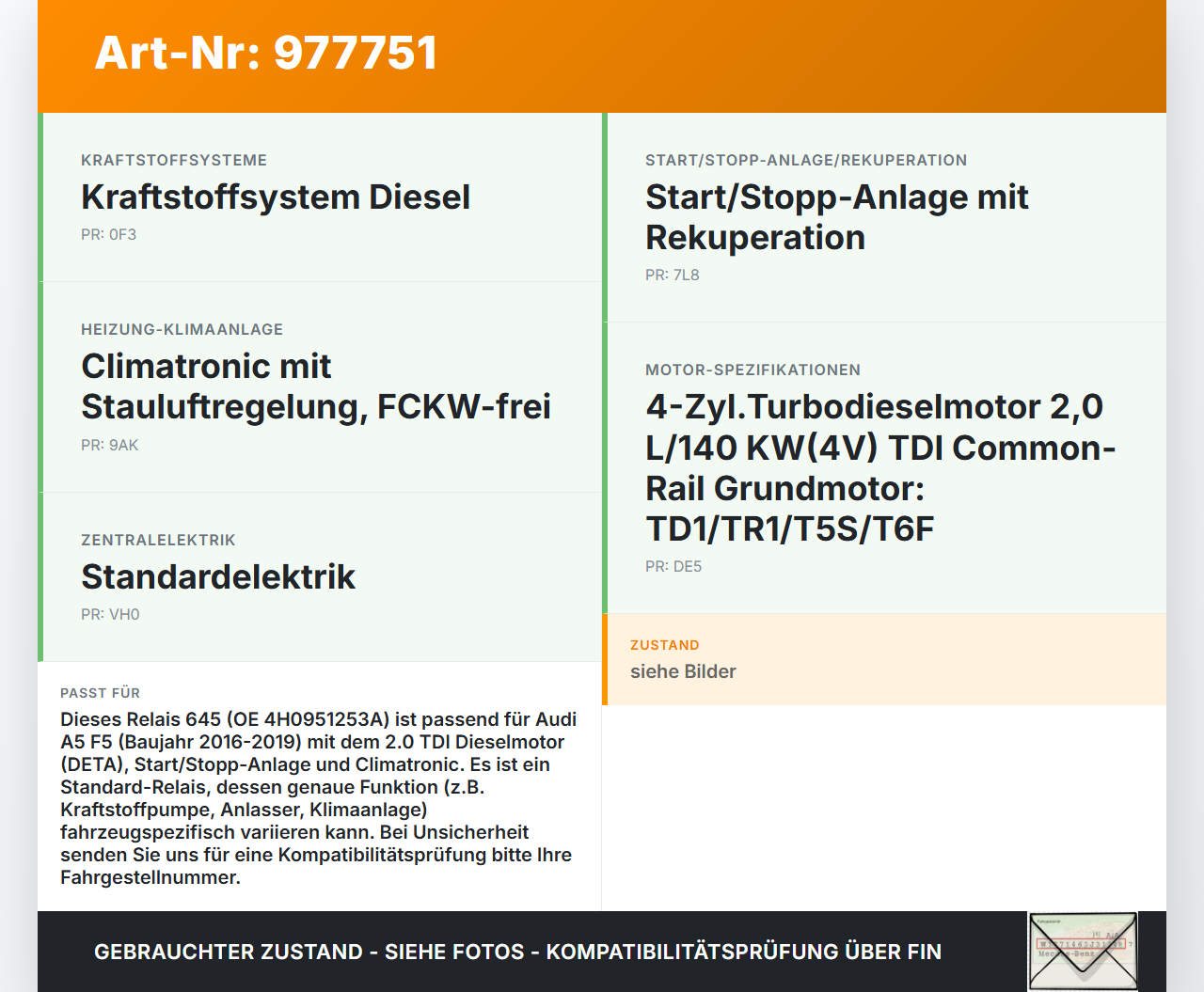Switch to the Zentralelektrik section label
This screenshot has height=992, width=1204.
158,540
